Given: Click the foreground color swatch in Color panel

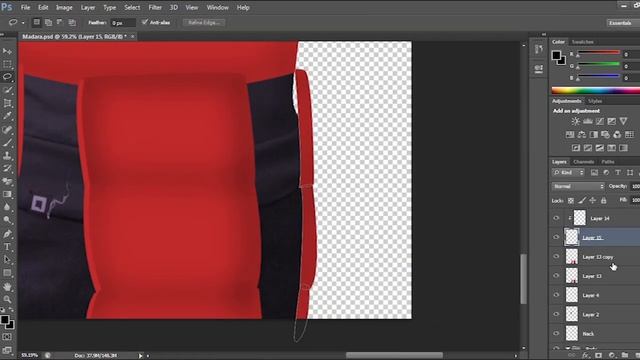Looking at the screenshot, I should [556, 55].
